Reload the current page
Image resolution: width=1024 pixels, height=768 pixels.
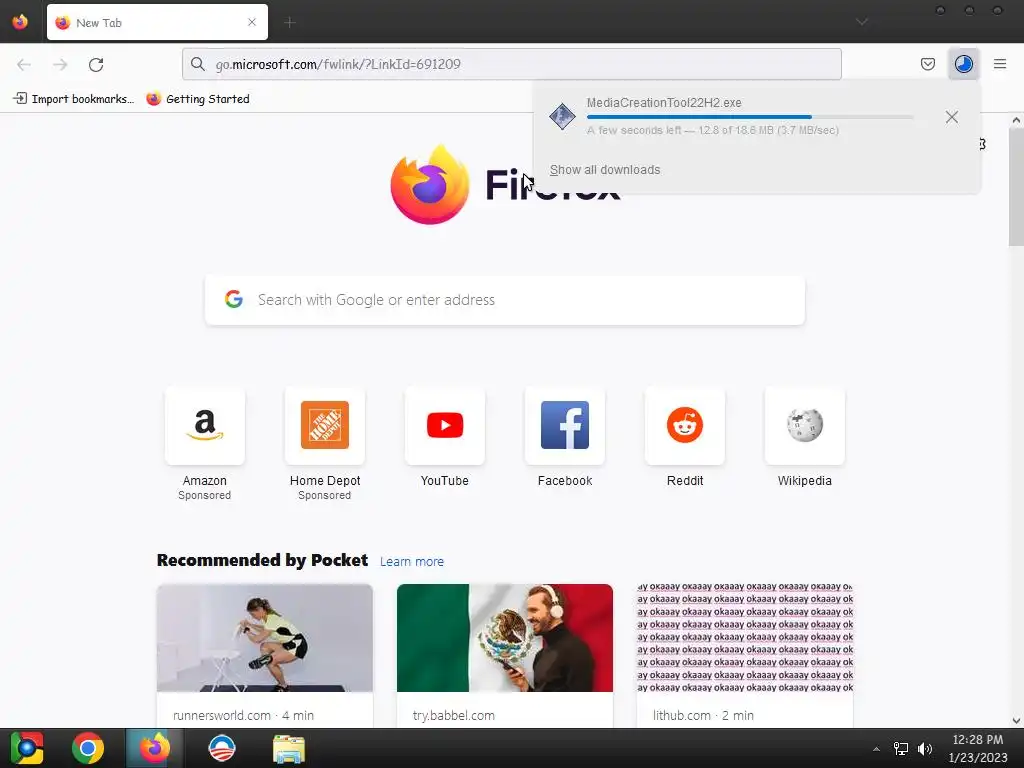pos(96,64)
